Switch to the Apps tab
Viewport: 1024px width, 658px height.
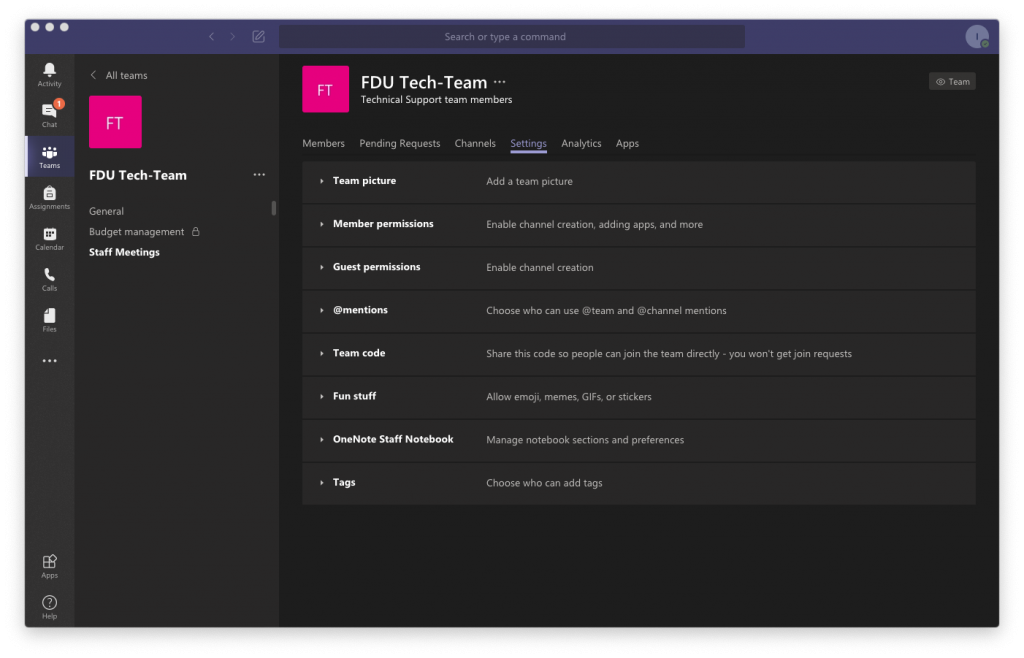(627, 144)
